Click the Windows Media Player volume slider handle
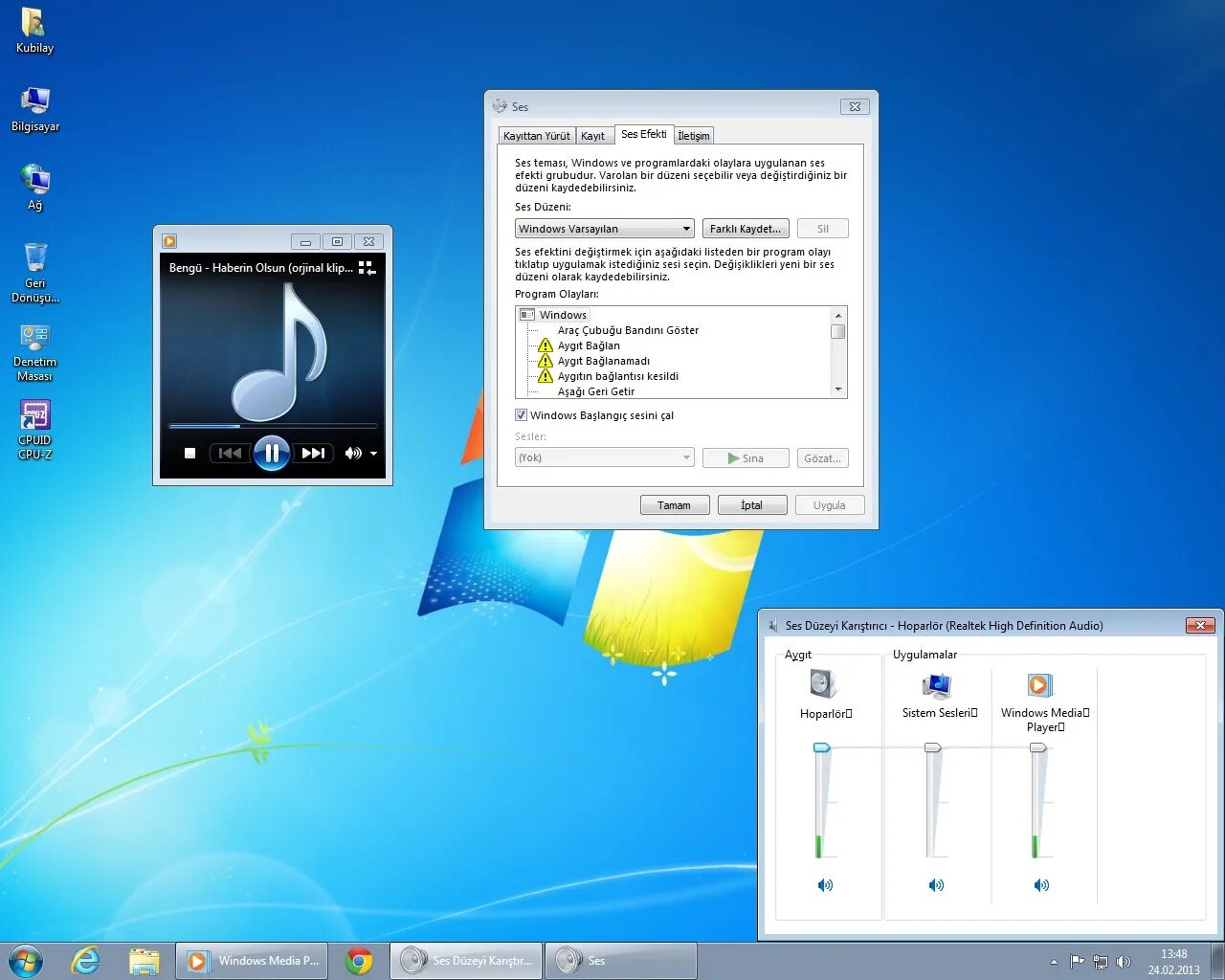The width and height of the screenshot is (1225, 980). click(x=1038, y=748)
